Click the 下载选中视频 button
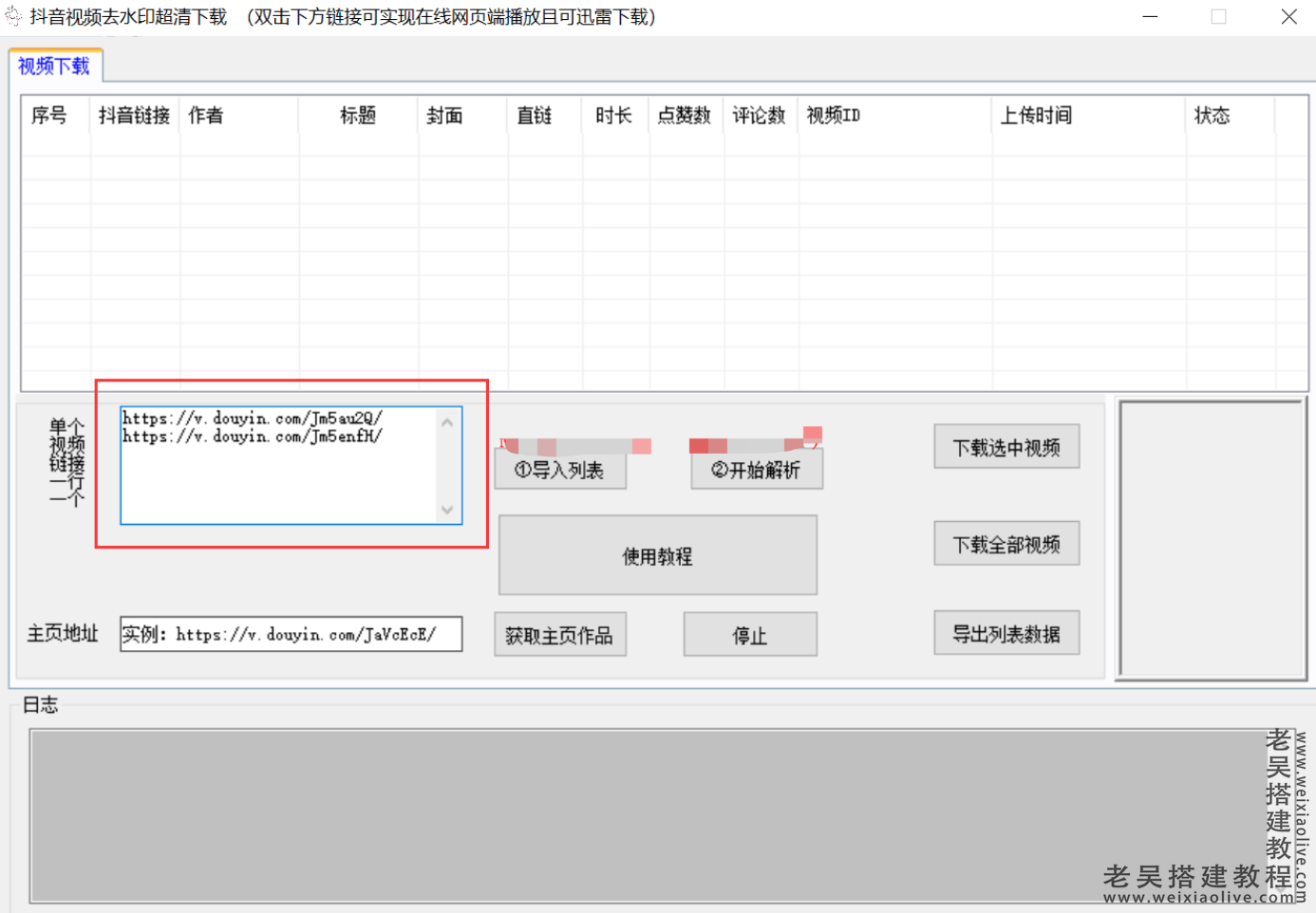The image size is (1316, 913). tap(1006, 447)
